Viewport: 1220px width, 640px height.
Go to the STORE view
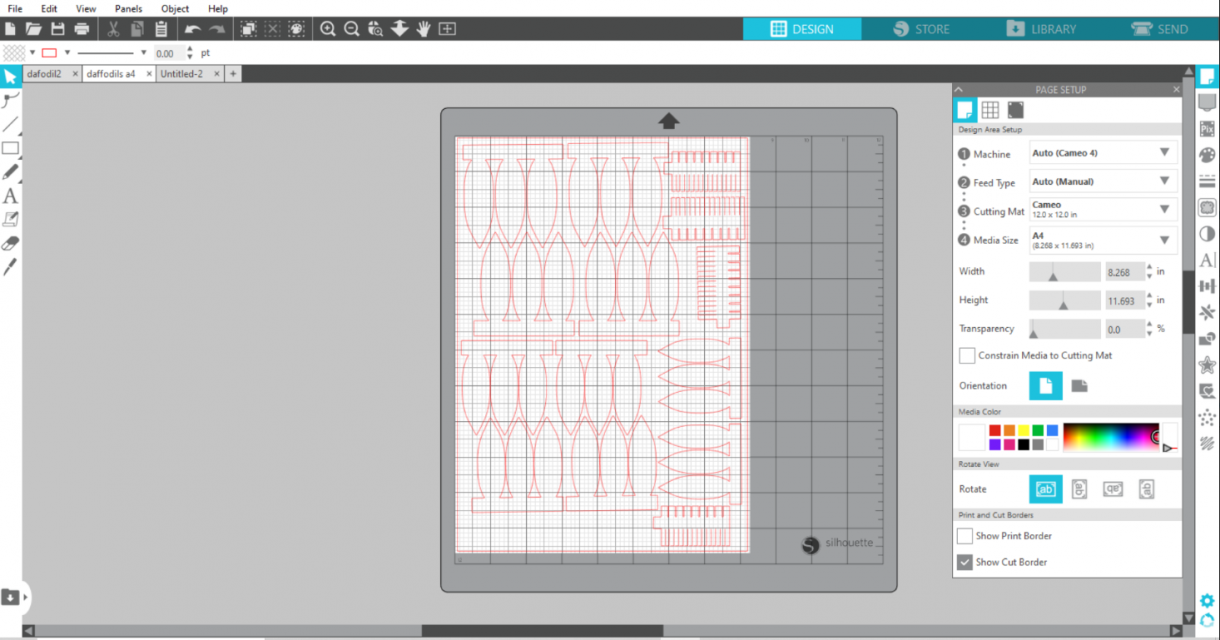(921, 29)
